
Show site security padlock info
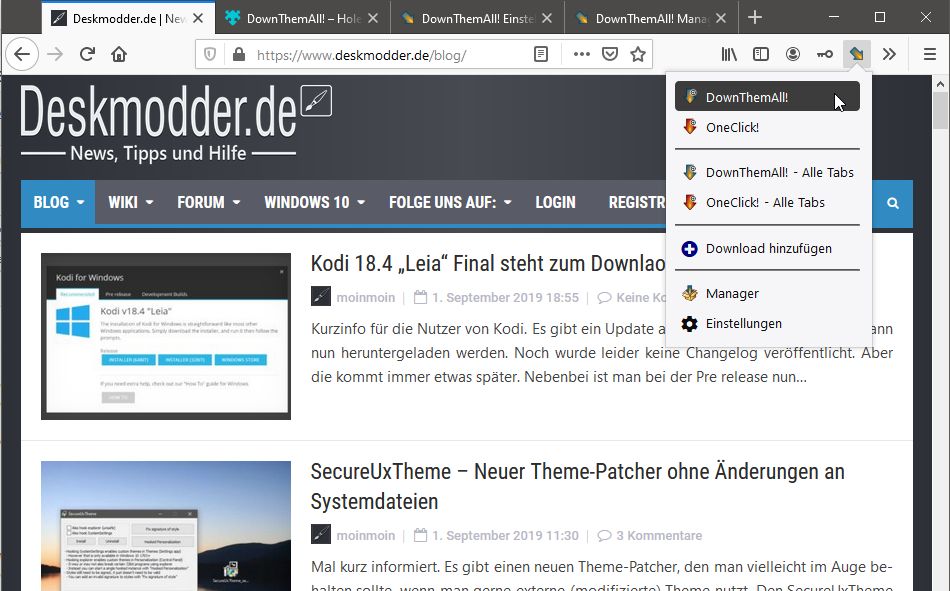[239, 55]
